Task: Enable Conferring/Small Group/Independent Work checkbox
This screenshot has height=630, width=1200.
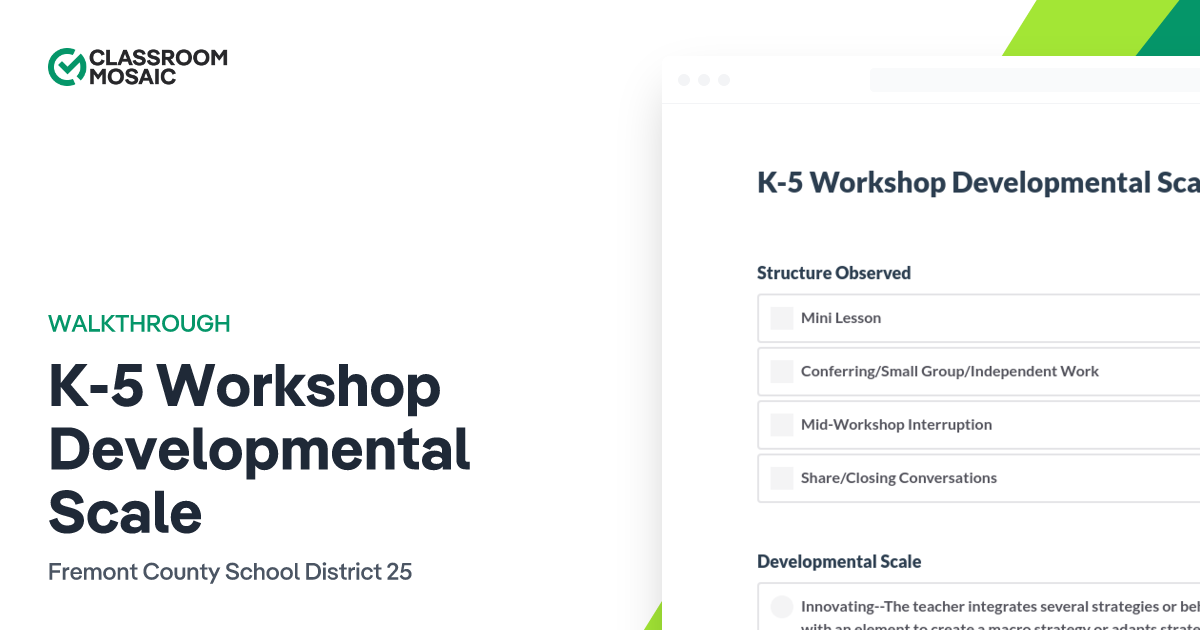Action: 780,371
